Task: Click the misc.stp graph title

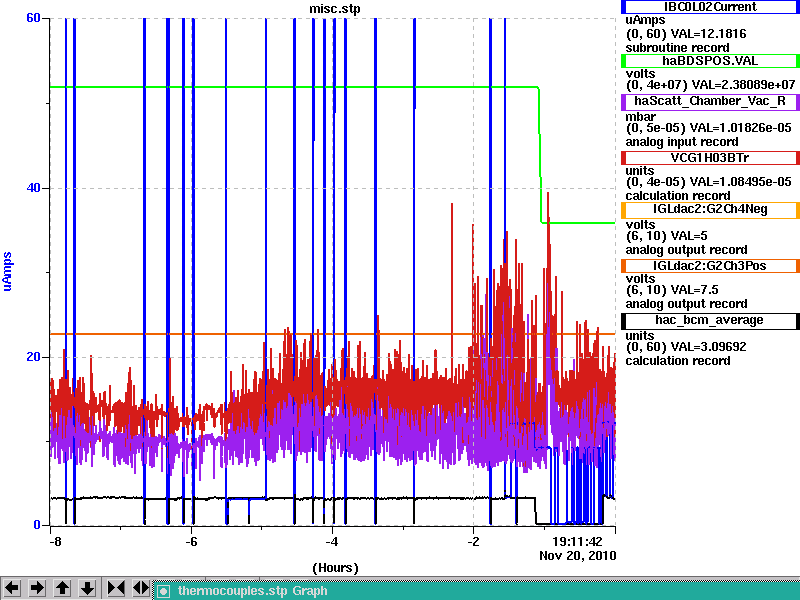Action: point(335,9)
